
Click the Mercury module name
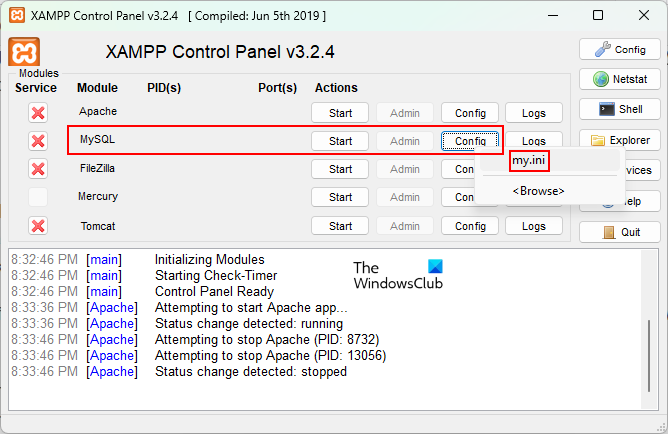click(98, 196)
